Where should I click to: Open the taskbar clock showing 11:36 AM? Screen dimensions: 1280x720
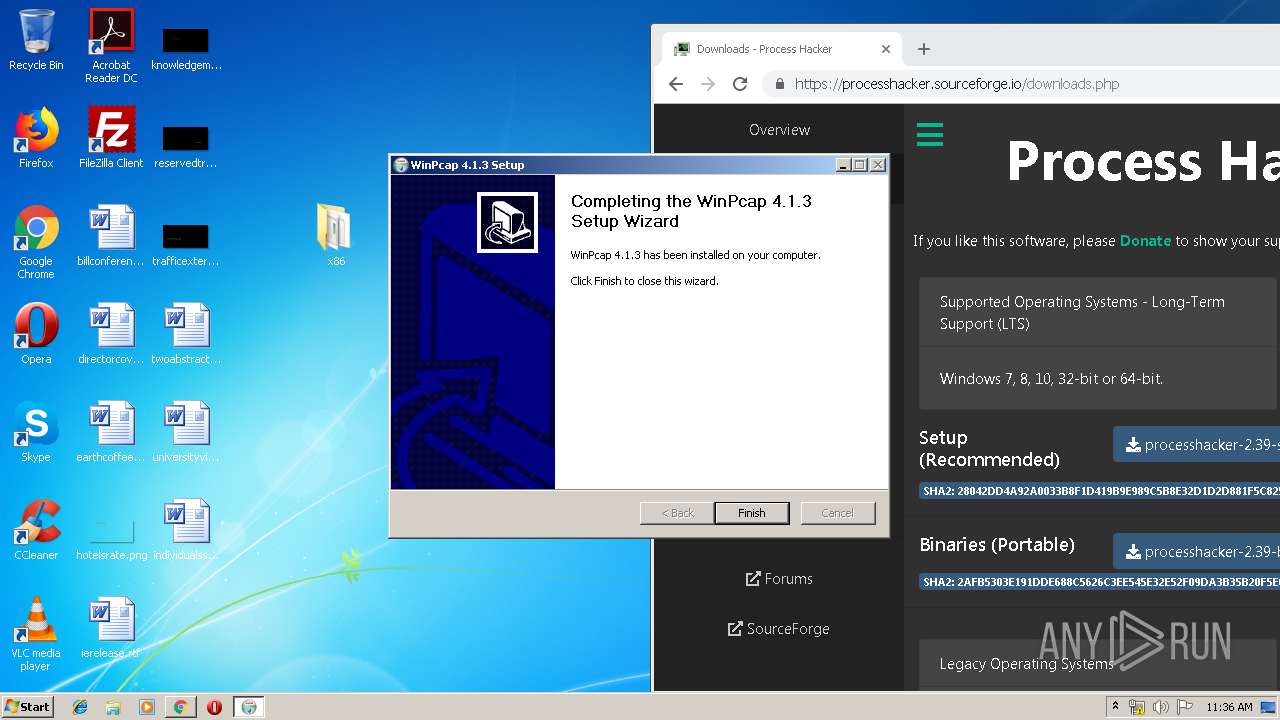click(1229, 707)
